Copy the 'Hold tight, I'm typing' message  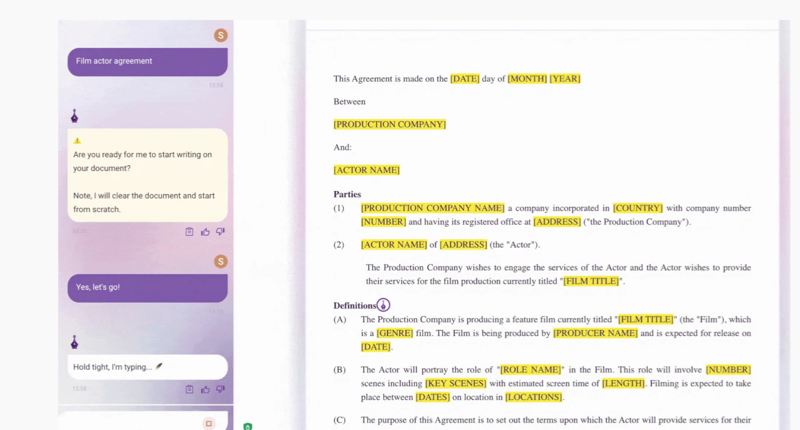pyautogui.click(x=189, y=389)
